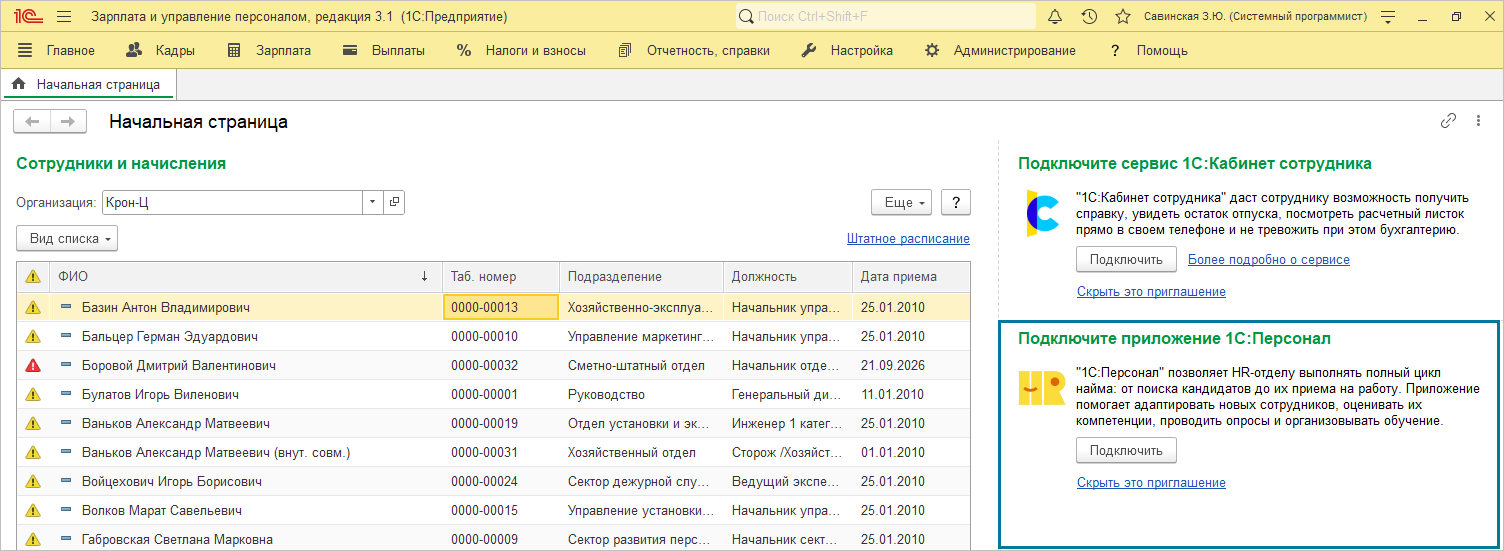Click yellow warning icon for Габровская Светлана

point(33,540)
